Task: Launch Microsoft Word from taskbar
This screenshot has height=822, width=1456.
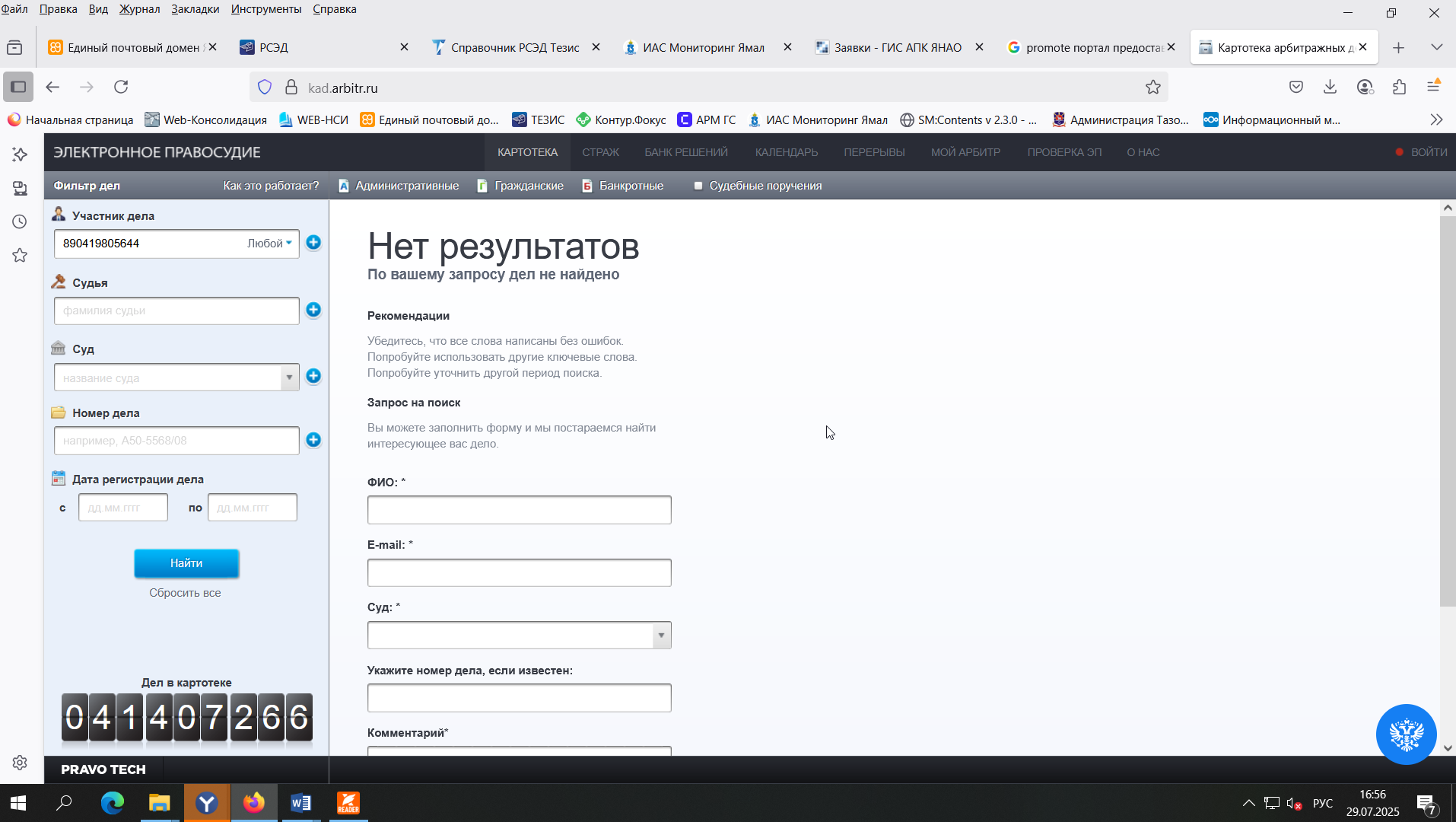Action: point(300,803)
